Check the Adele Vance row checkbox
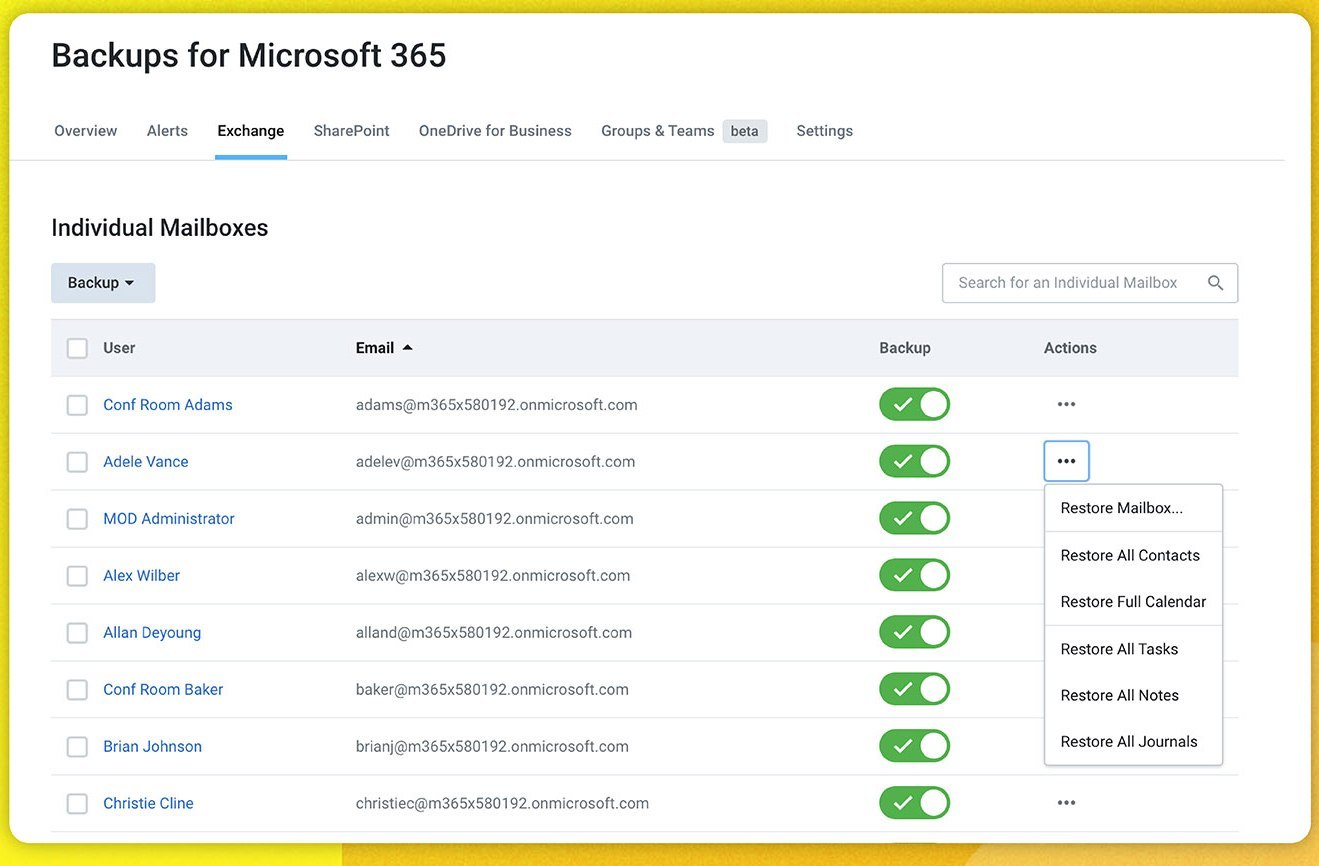This screenshot has height=866, width=1319. tap(77, 462)
